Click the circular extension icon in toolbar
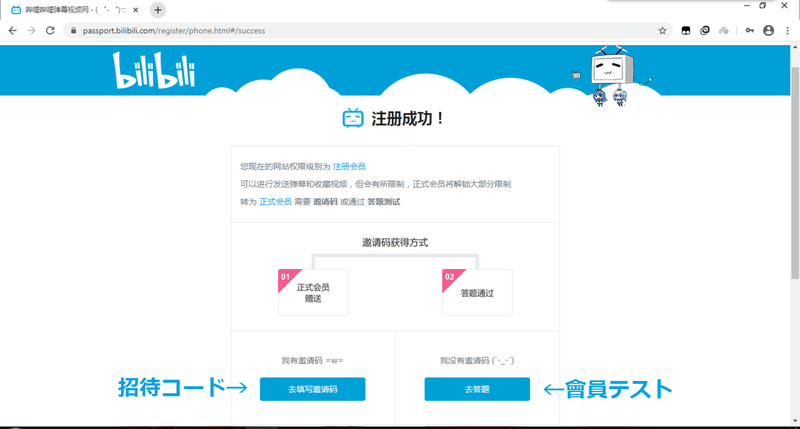This screenshot has height=429, width=800. pyautogui.click(x=705, y=31)
